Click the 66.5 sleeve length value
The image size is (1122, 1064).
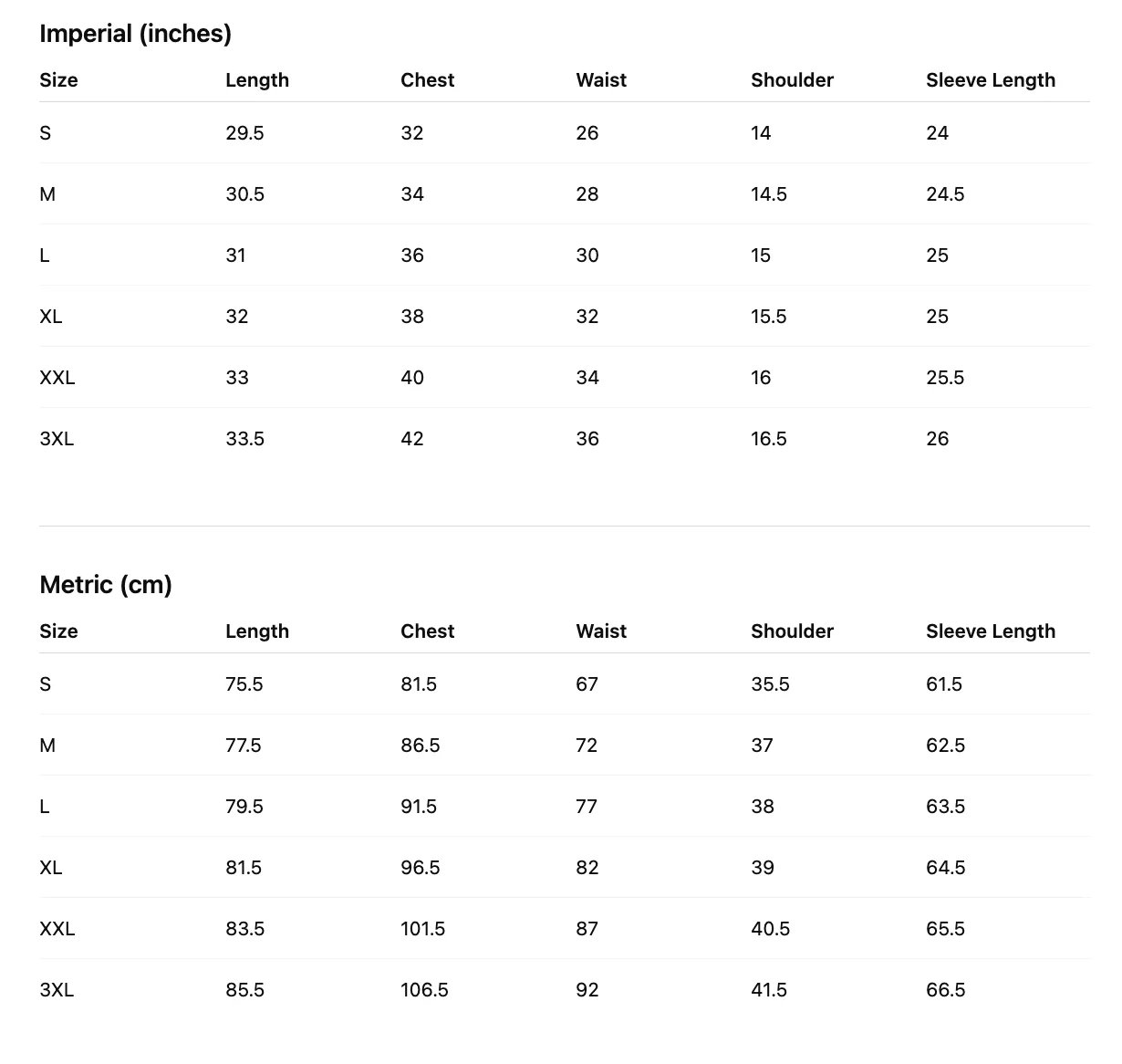(945, 990)
